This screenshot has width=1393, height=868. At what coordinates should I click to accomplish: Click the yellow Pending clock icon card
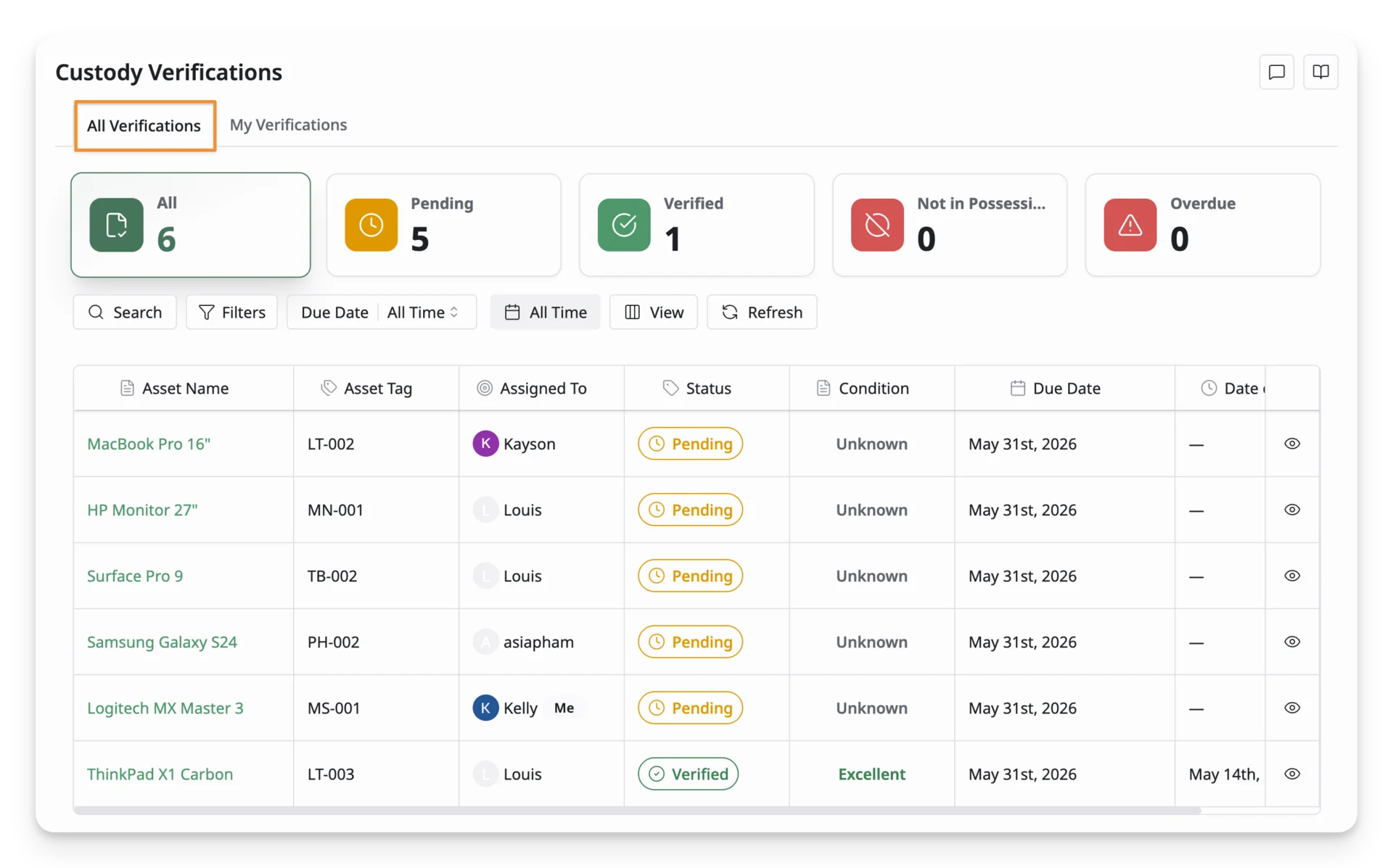coord(443,225)
